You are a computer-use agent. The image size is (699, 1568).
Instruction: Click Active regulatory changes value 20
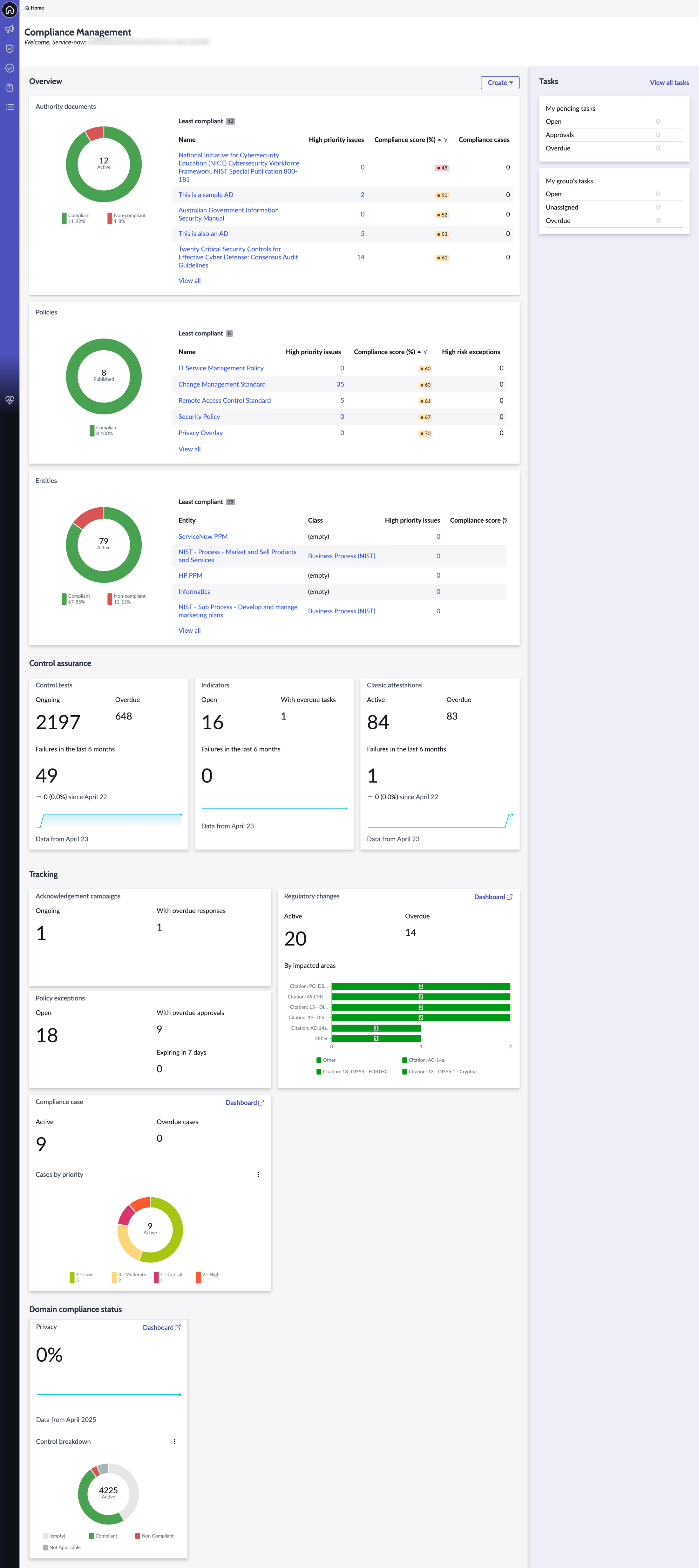pyautogui.click(x=295, y=939)
